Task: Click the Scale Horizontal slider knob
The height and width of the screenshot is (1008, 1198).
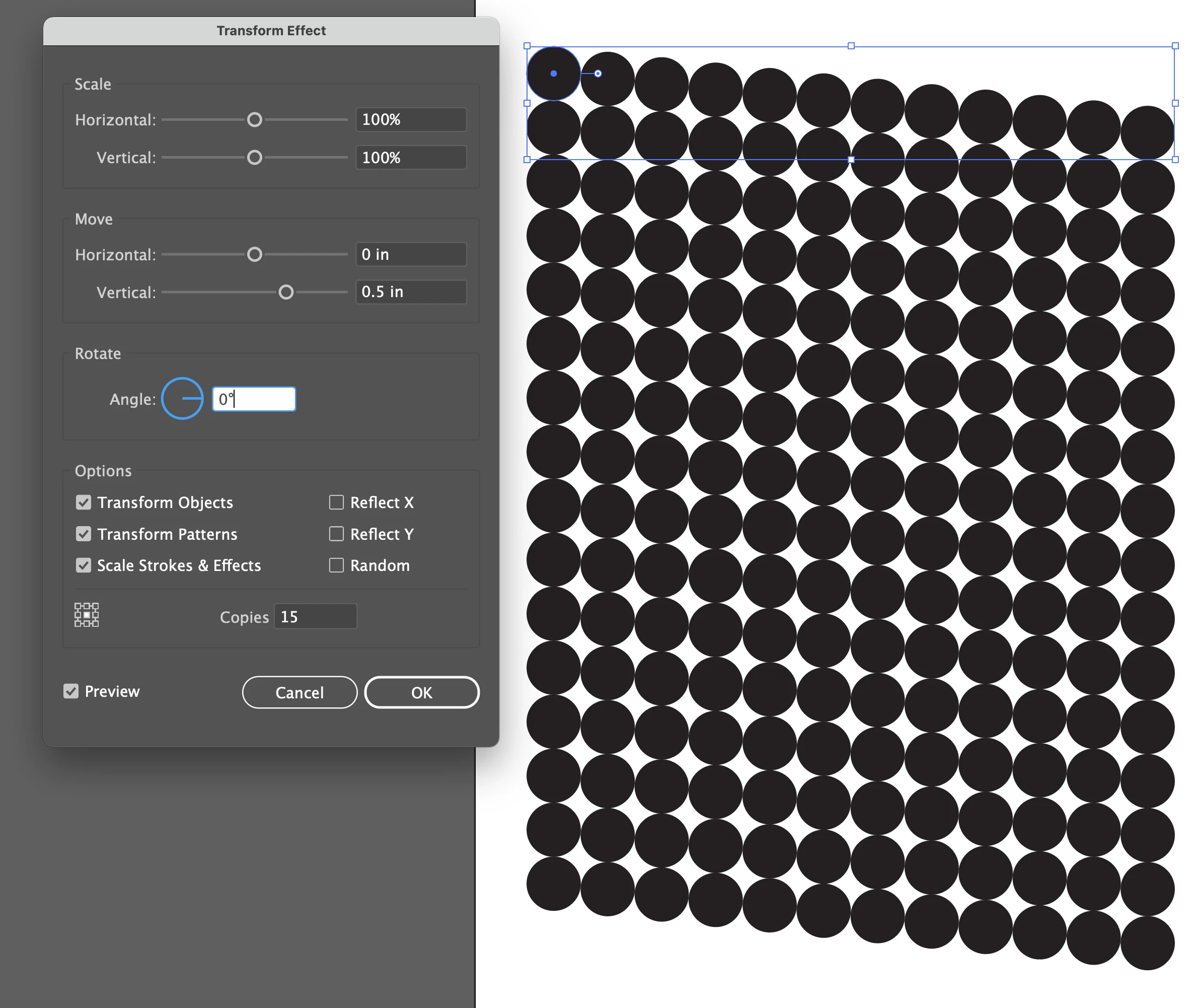Action: click(x=254, y=119)
